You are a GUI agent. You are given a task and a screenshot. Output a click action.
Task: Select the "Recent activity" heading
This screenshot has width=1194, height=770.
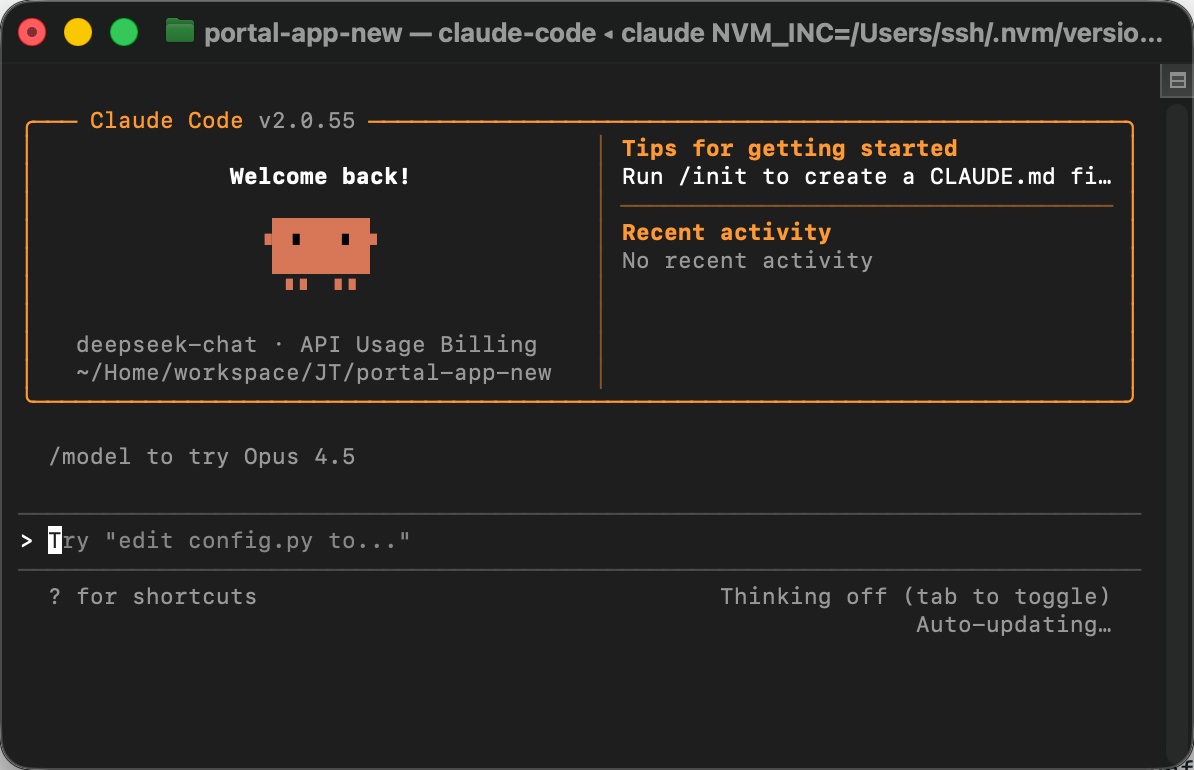coord(726,232)
